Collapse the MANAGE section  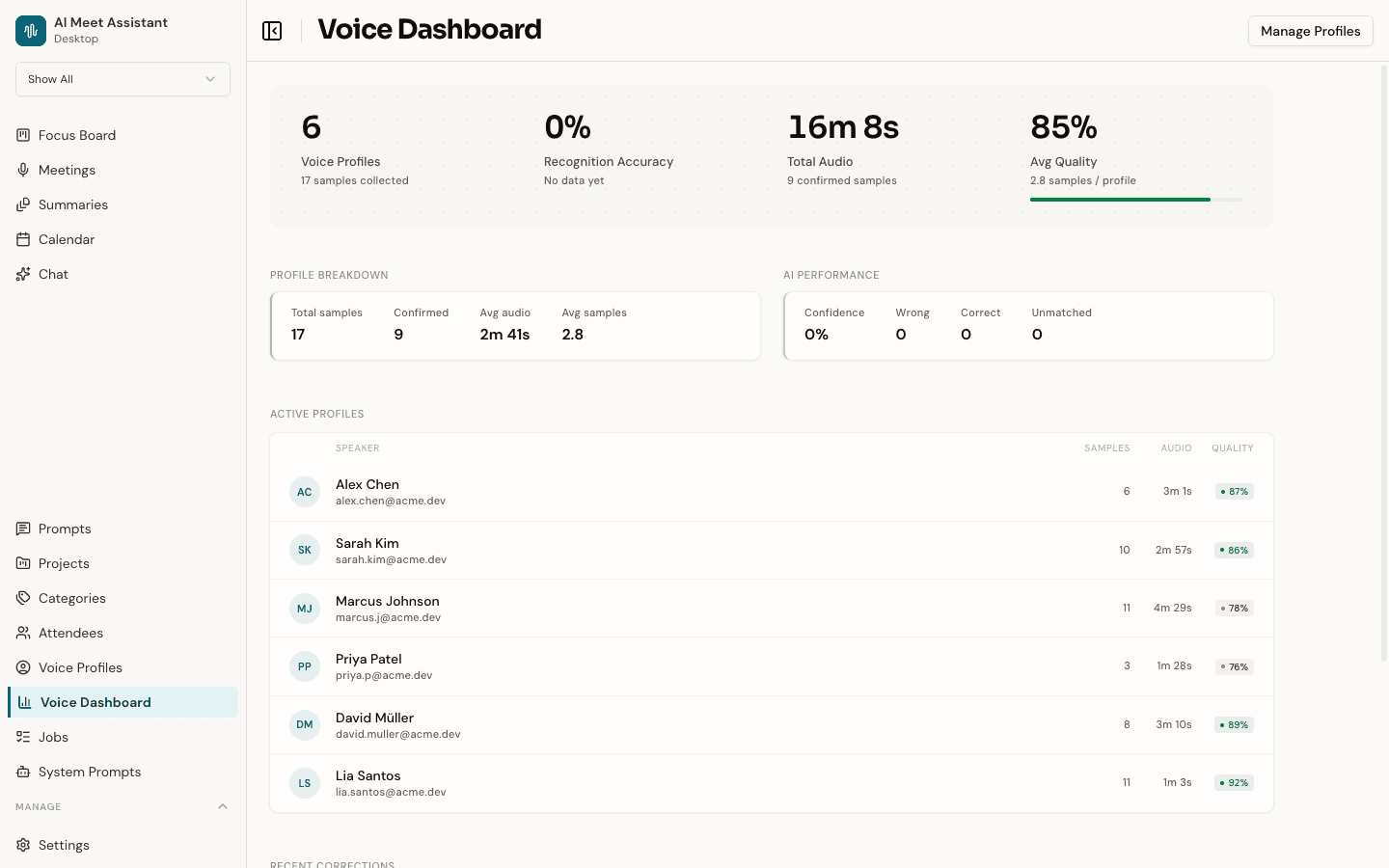click(x=223, y=806)
